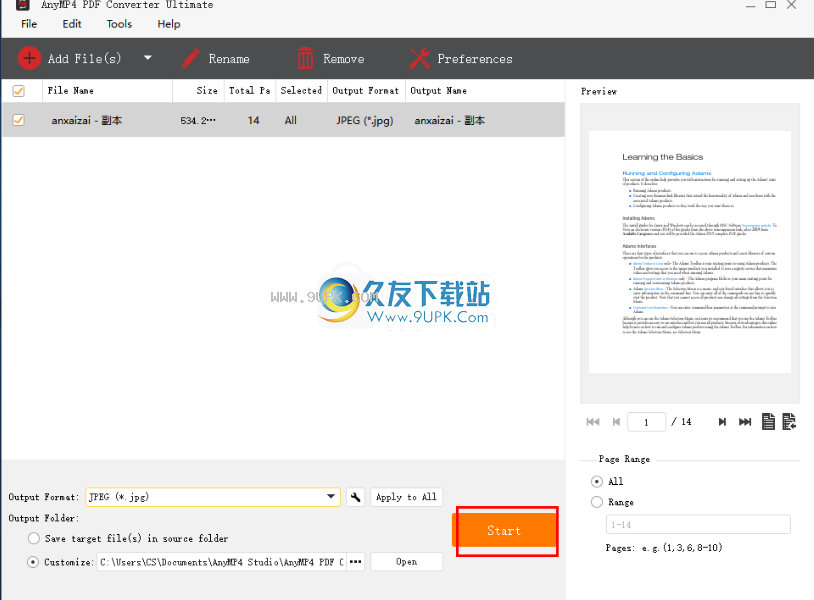Go to the next preview page

722,421
